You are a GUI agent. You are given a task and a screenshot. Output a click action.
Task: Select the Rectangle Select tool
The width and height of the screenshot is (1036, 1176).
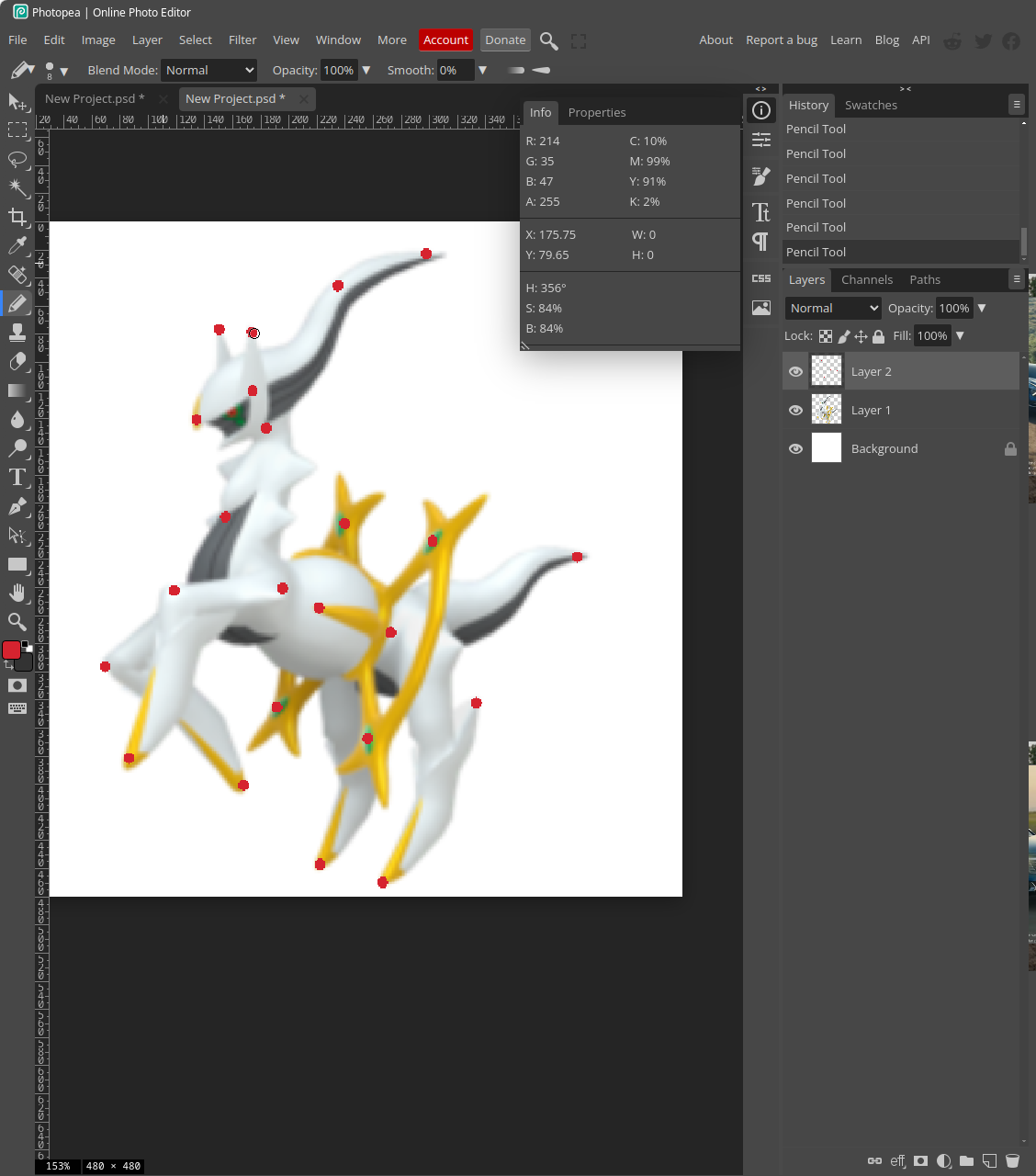17,130
